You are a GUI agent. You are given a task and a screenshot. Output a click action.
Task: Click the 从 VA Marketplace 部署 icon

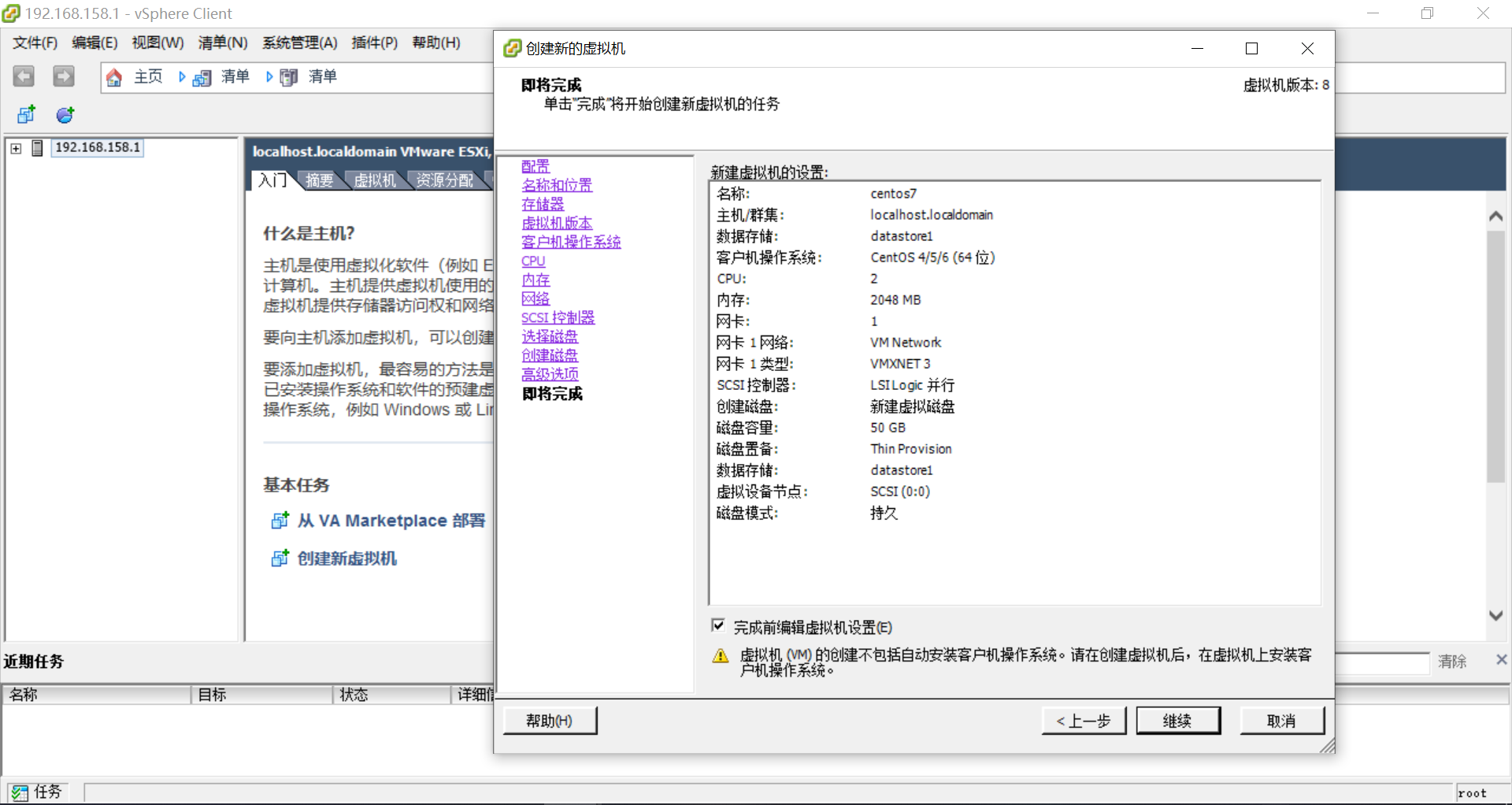(x=280, y=520)
